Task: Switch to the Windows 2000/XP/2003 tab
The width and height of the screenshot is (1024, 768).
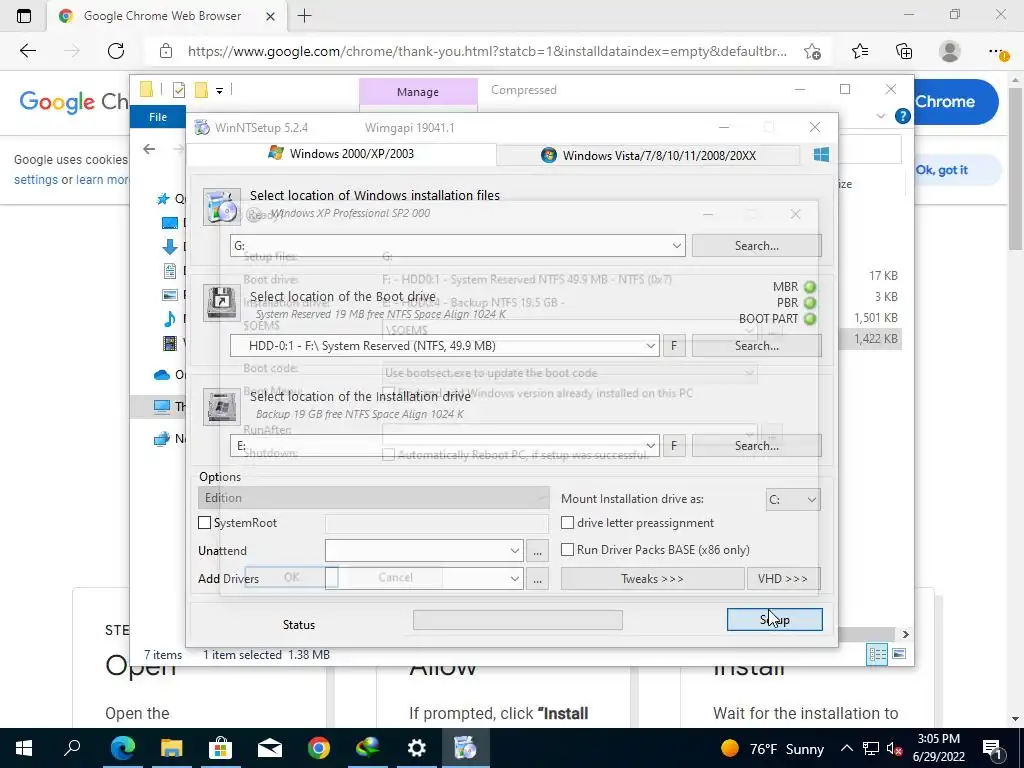Action: coord(341,153)
